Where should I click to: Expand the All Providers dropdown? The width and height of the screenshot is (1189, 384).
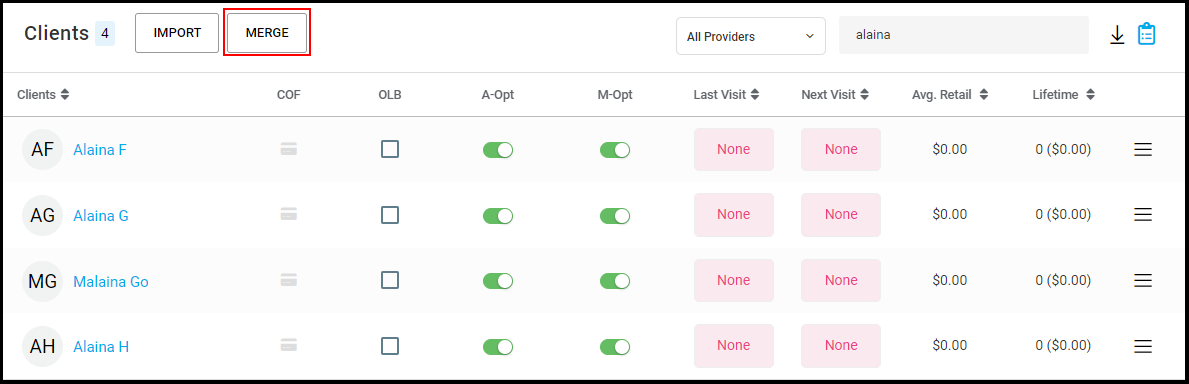[751, 36]
